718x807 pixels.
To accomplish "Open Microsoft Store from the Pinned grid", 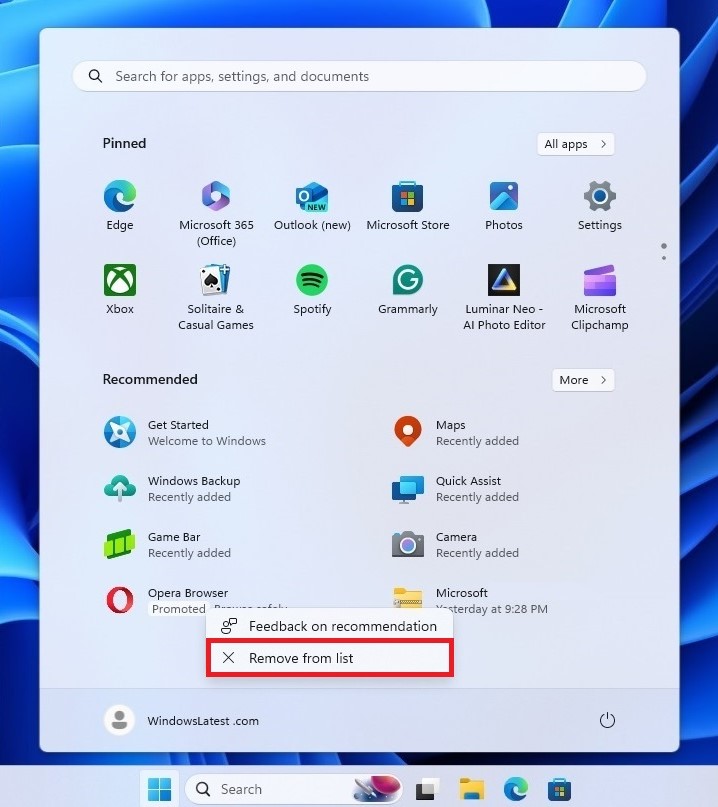I will pos(408,206).
